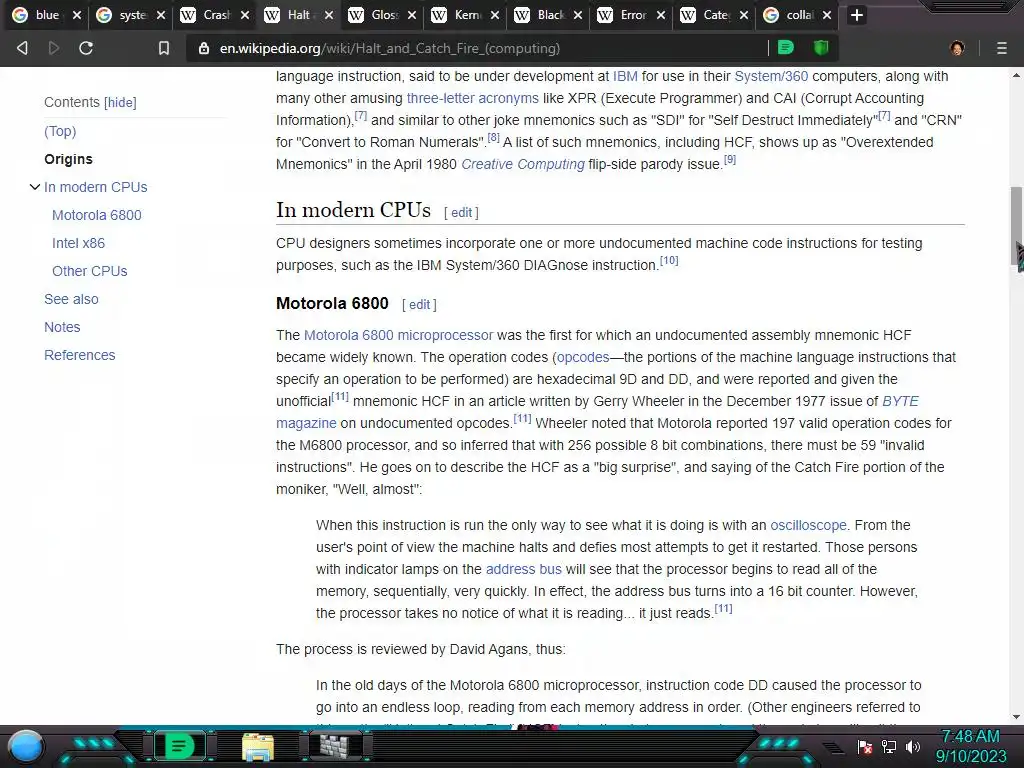This screenshot has width=1024, height=768.
Task: Open the Windows Start orb
Action: (x=27, y=746)
